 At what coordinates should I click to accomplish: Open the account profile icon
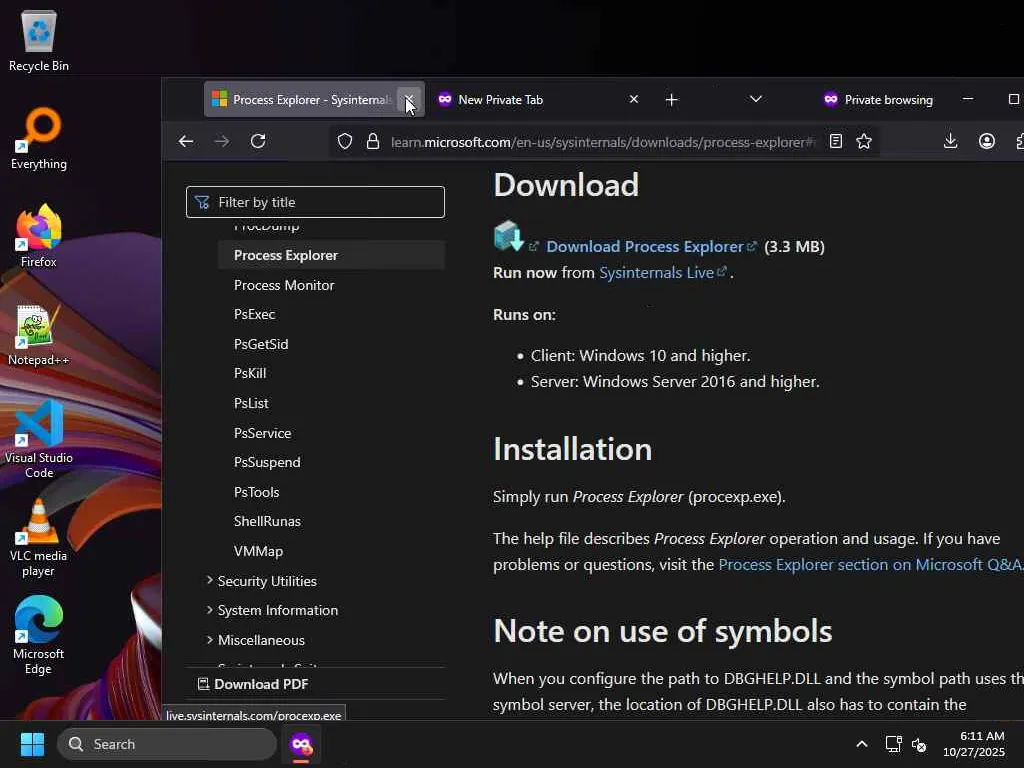(x=987, y=141)
